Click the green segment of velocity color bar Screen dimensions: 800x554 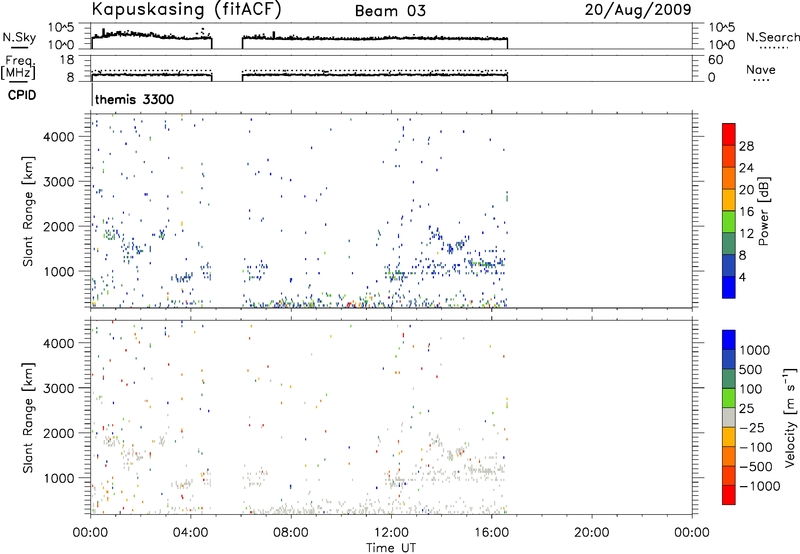(729, 398)
